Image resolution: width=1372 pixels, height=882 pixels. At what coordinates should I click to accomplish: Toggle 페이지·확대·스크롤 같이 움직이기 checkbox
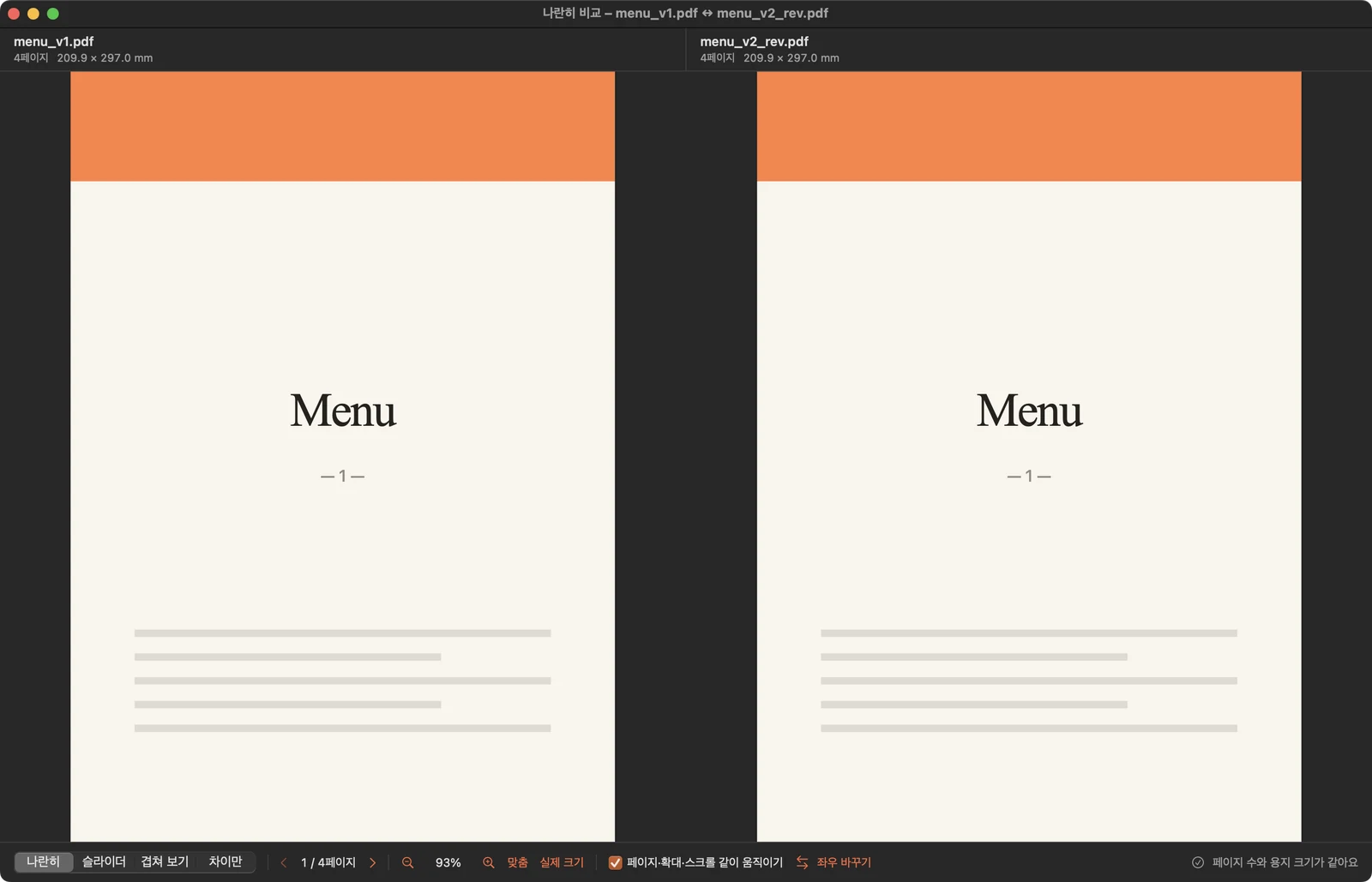coord(615,862)
